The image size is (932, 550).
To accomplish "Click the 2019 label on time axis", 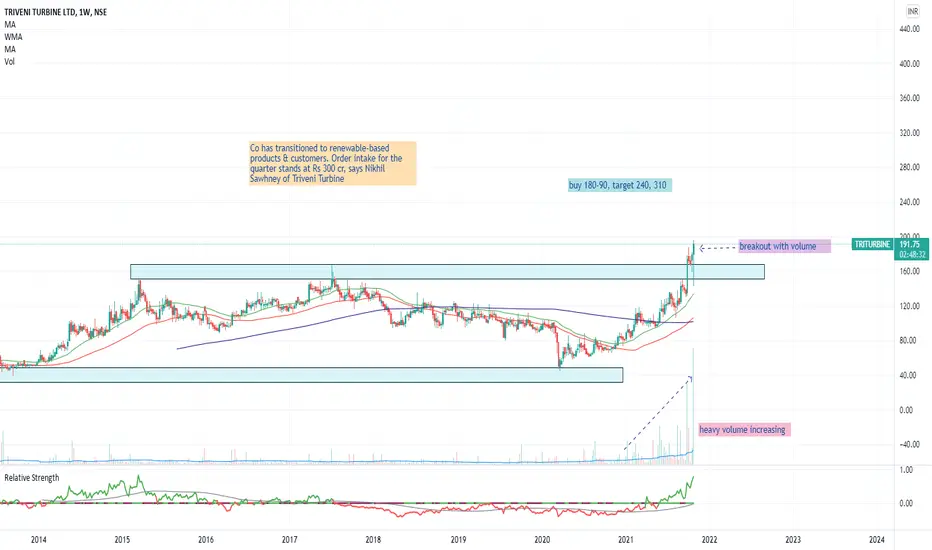I will click(x=458, y=540).
